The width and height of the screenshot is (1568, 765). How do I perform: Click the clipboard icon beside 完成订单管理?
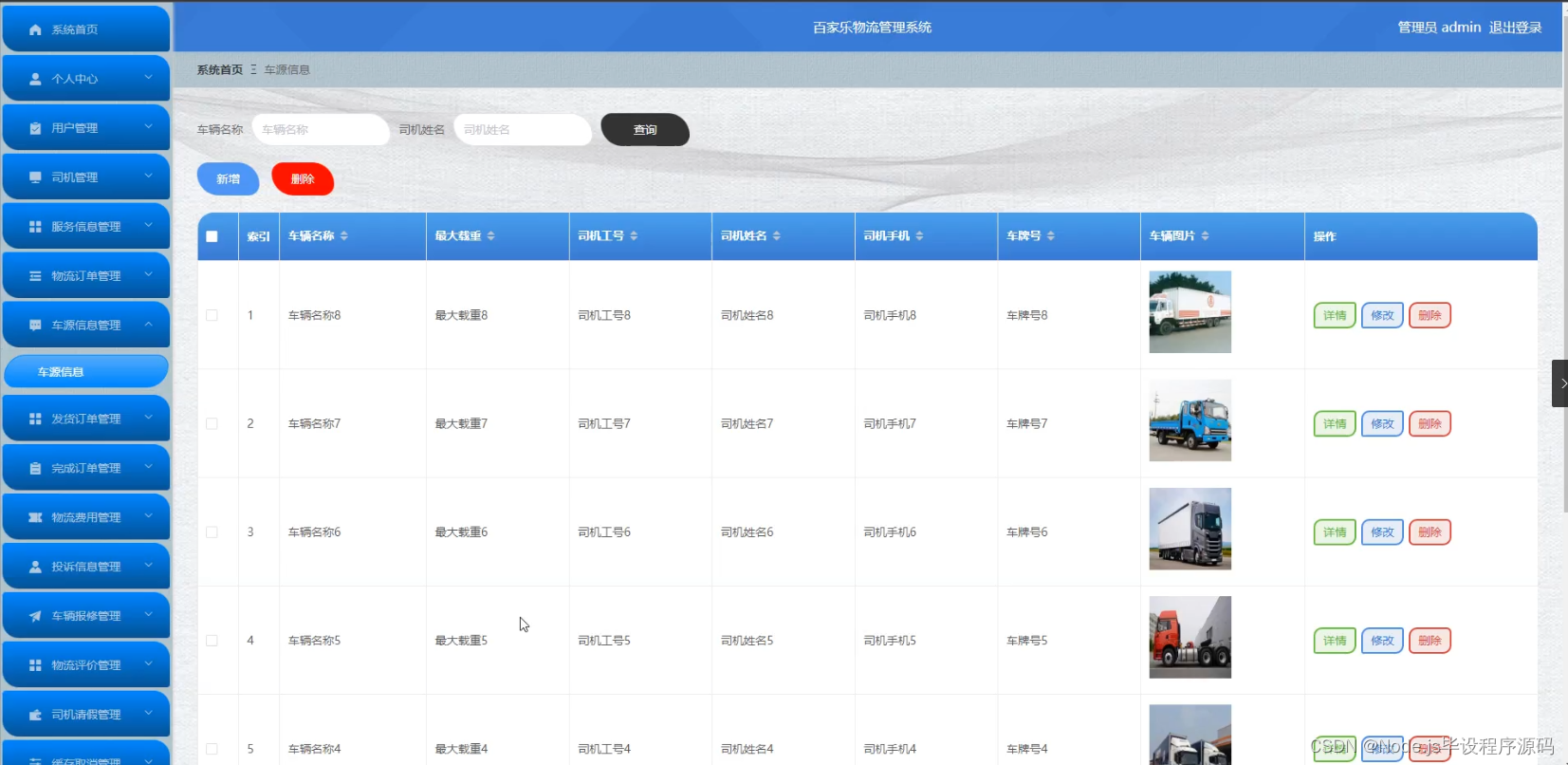pyautogui.click(x=35, y=468)
